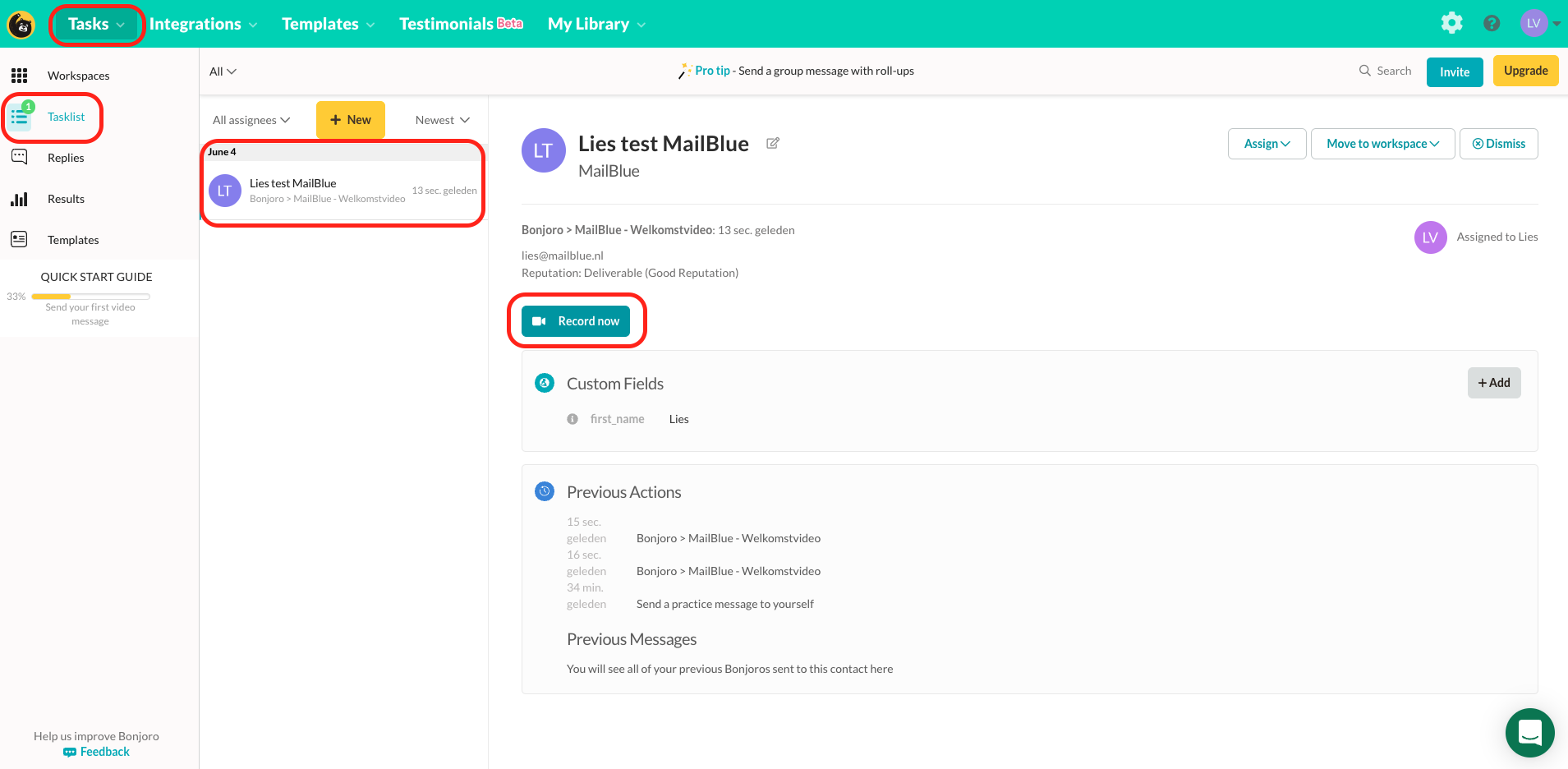Open the Move to workspace dropdown

1383,144
